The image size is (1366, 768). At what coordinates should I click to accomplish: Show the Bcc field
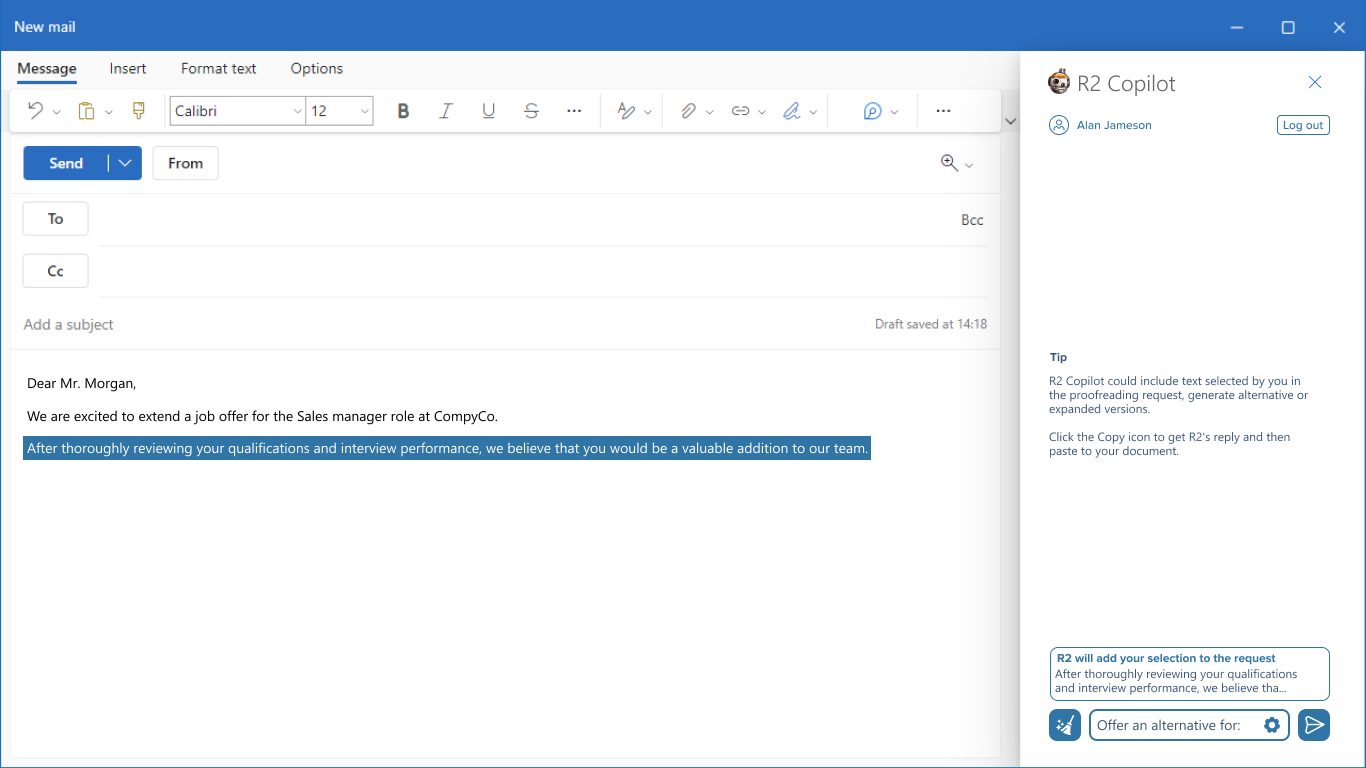[x=972, y=220]
